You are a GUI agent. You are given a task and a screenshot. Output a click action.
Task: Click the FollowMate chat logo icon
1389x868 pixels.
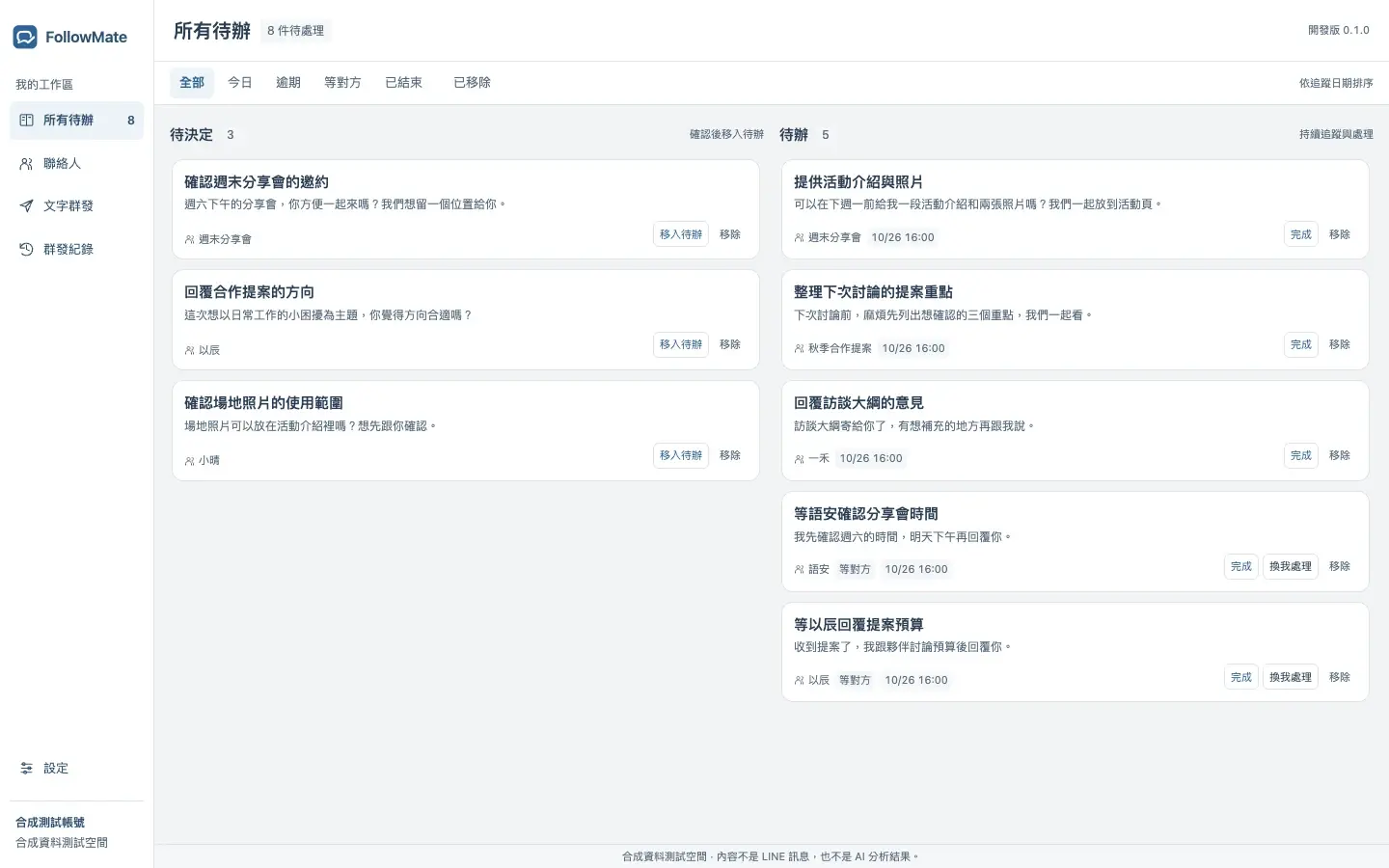click(x=25, y=37)
